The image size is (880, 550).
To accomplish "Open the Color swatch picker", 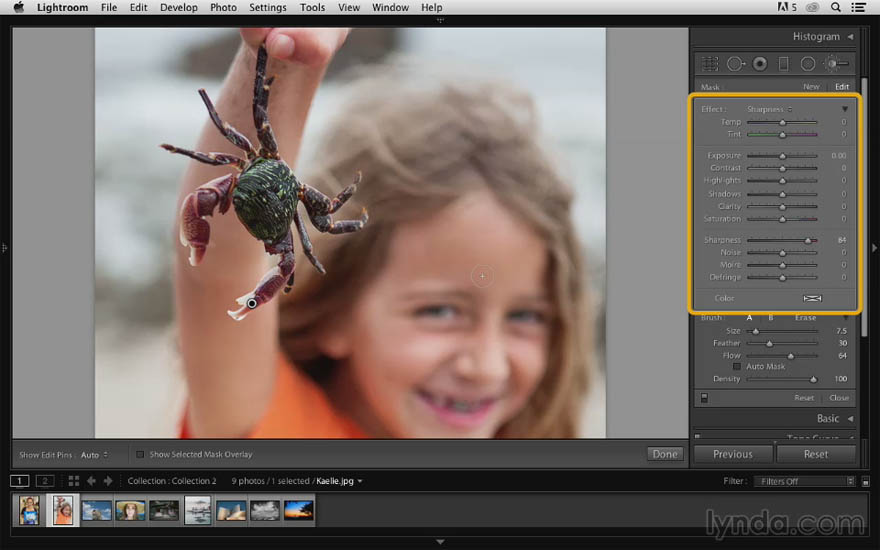I will (812, 298).
